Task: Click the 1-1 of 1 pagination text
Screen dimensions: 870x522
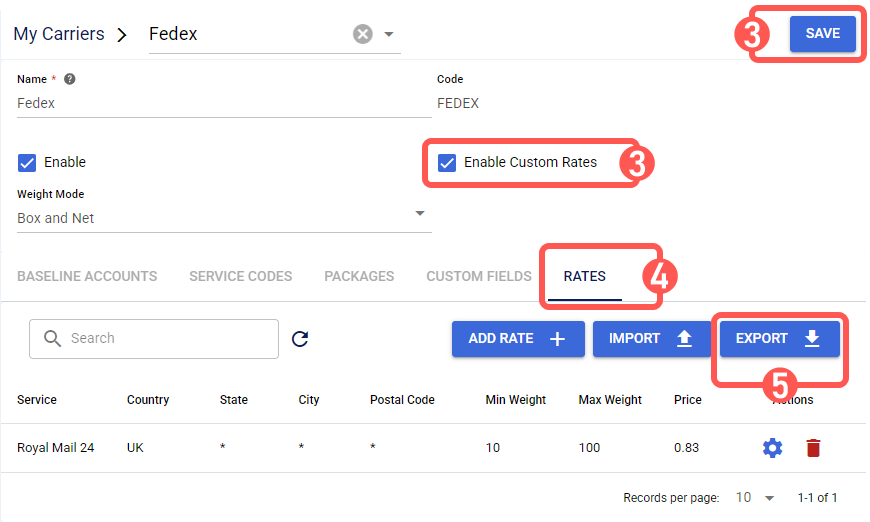Action: (817, 498)
